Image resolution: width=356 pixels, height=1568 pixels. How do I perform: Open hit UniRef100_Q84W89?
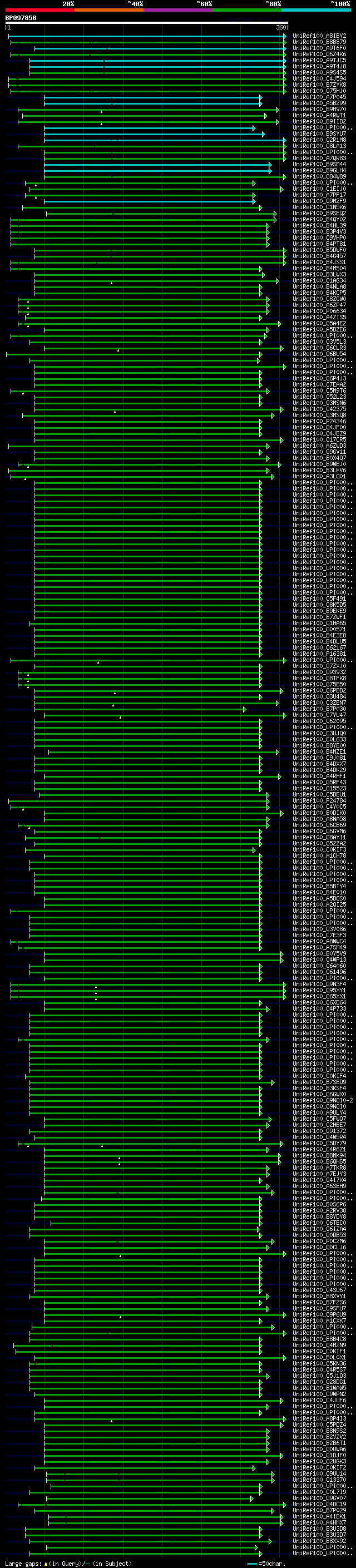[319, 176]
